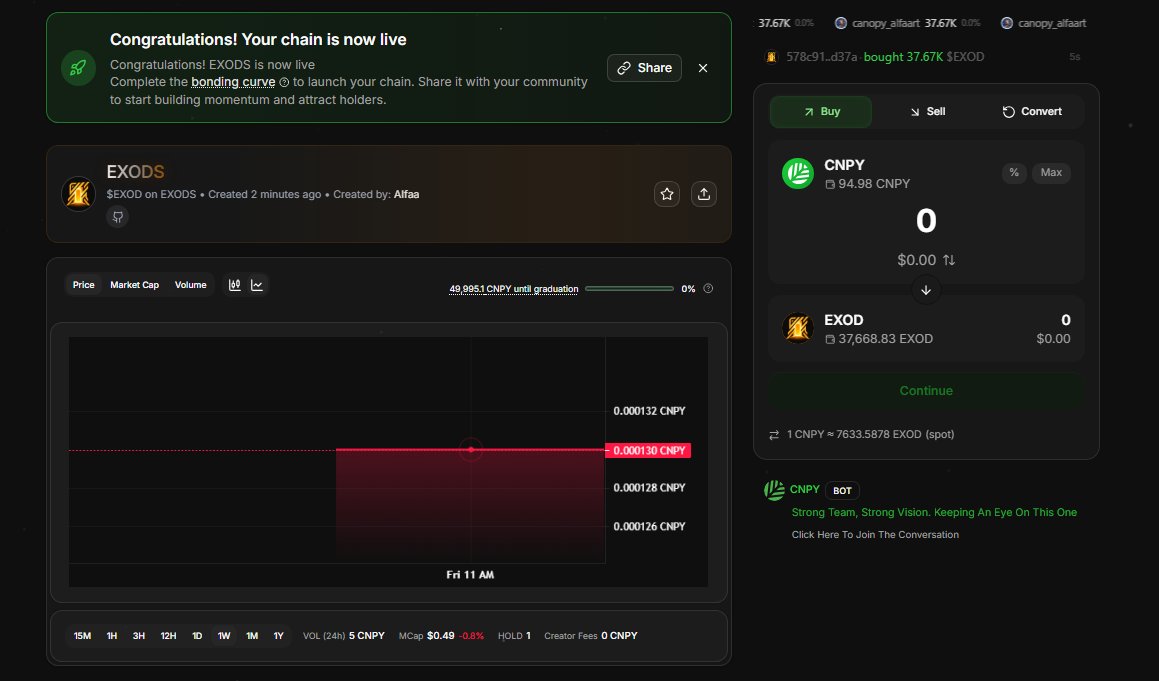
Task: Favorite EXODS using the star icon
Action: click(x=667, y=194)
